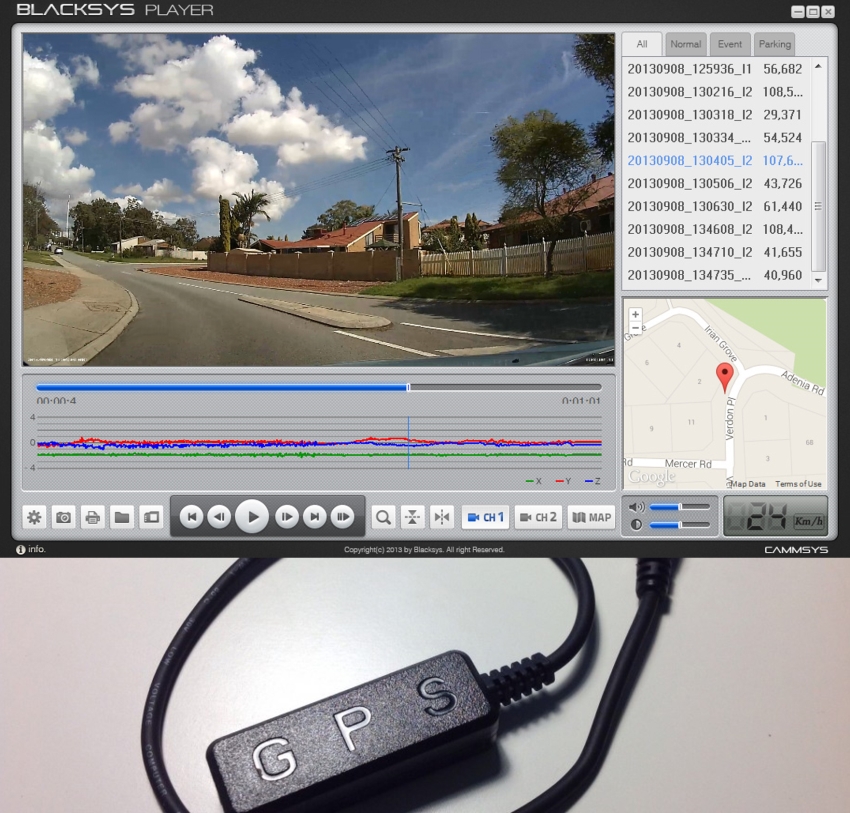Image resolution: width=850 pixels, height=813 pixels.
Task: Click the red map location pin
Action: tap(725, 378)
